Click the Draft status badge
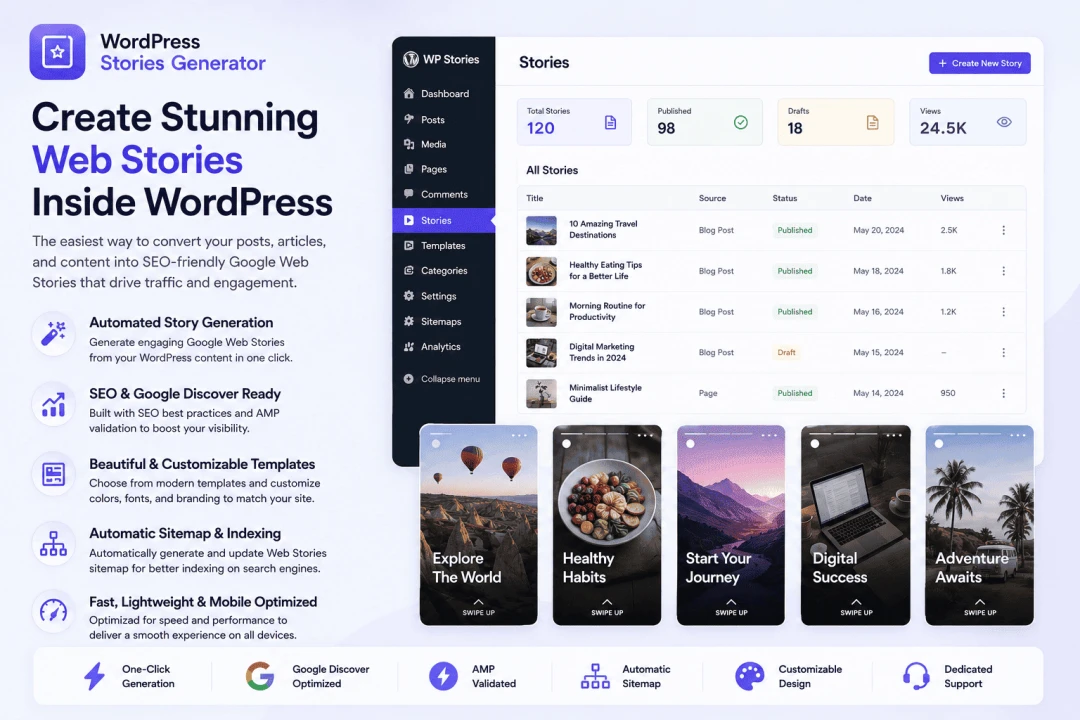The image size is (1080, 720). click(786, 352)
